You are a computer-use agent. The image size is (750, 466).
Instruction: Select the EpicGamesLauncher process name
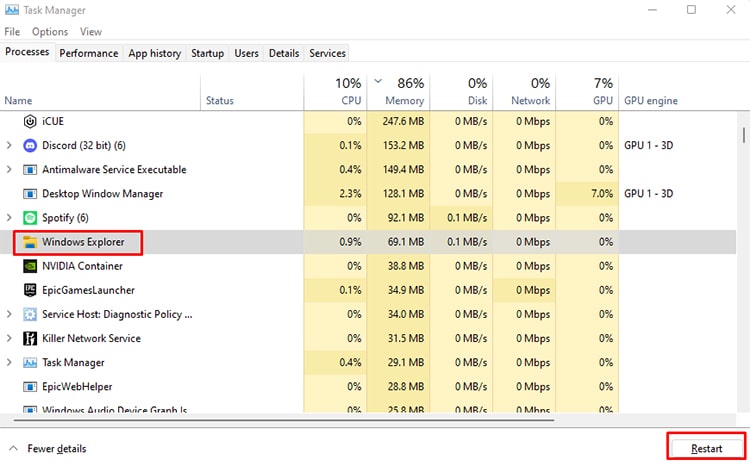[88, 290]
